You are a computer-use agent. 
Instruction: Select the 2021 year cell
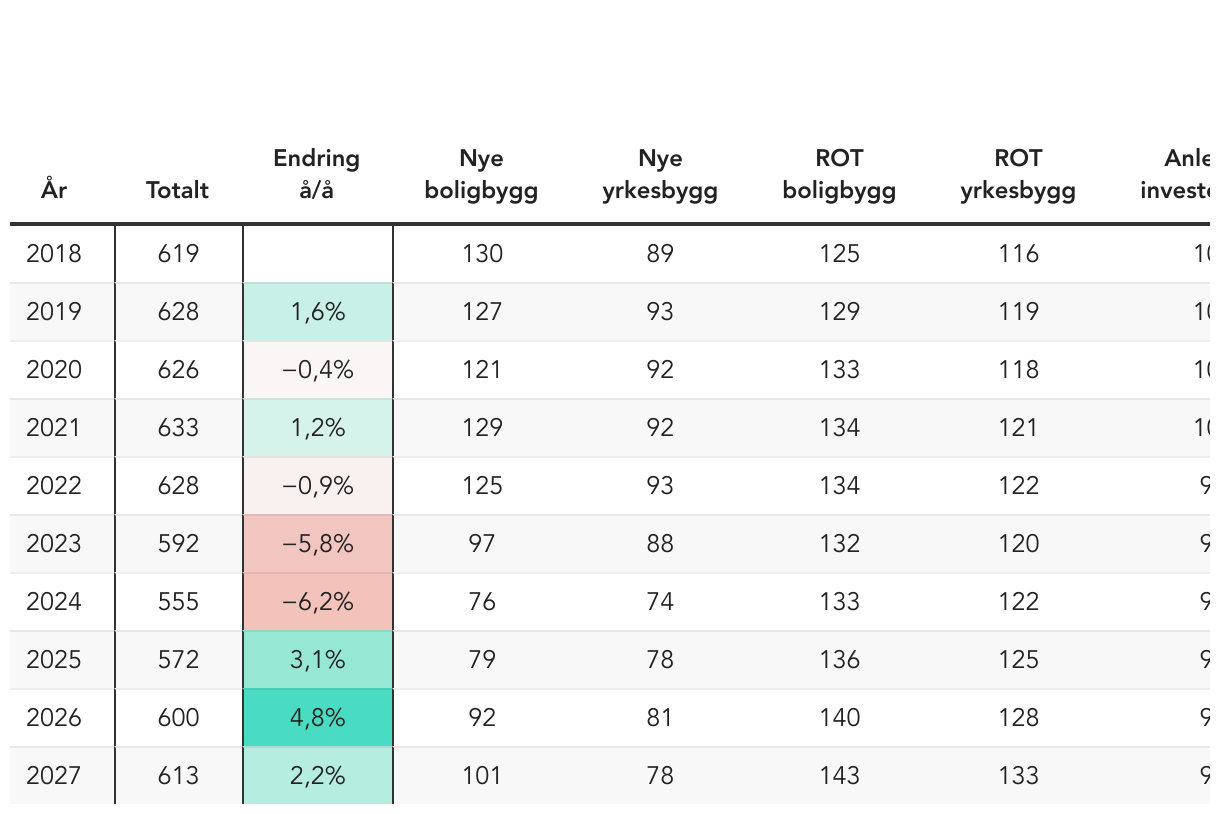[54, 428]
